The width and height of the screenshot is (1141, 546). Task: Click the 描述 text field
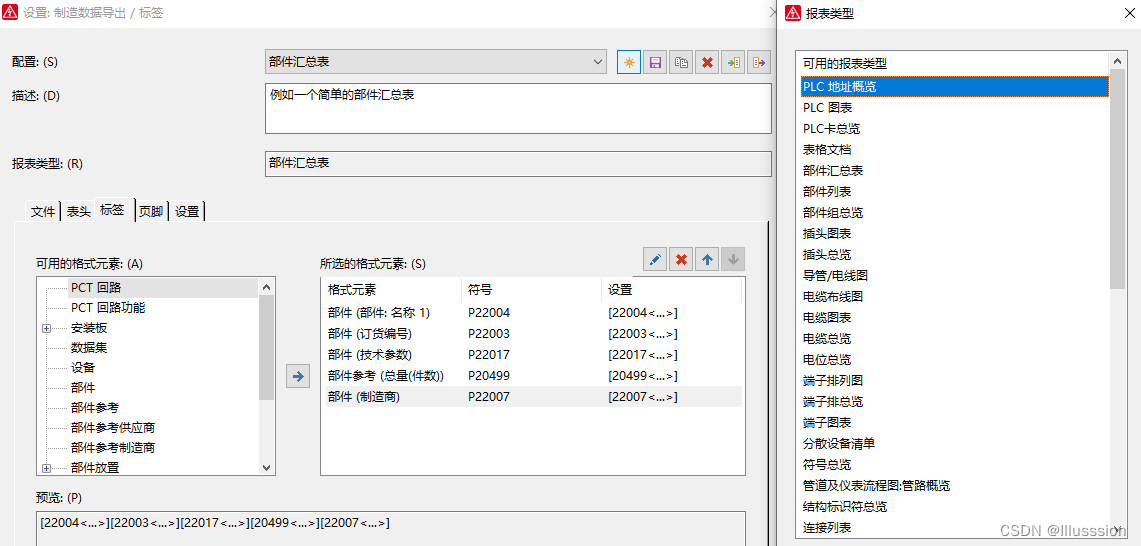click(517, 108)
